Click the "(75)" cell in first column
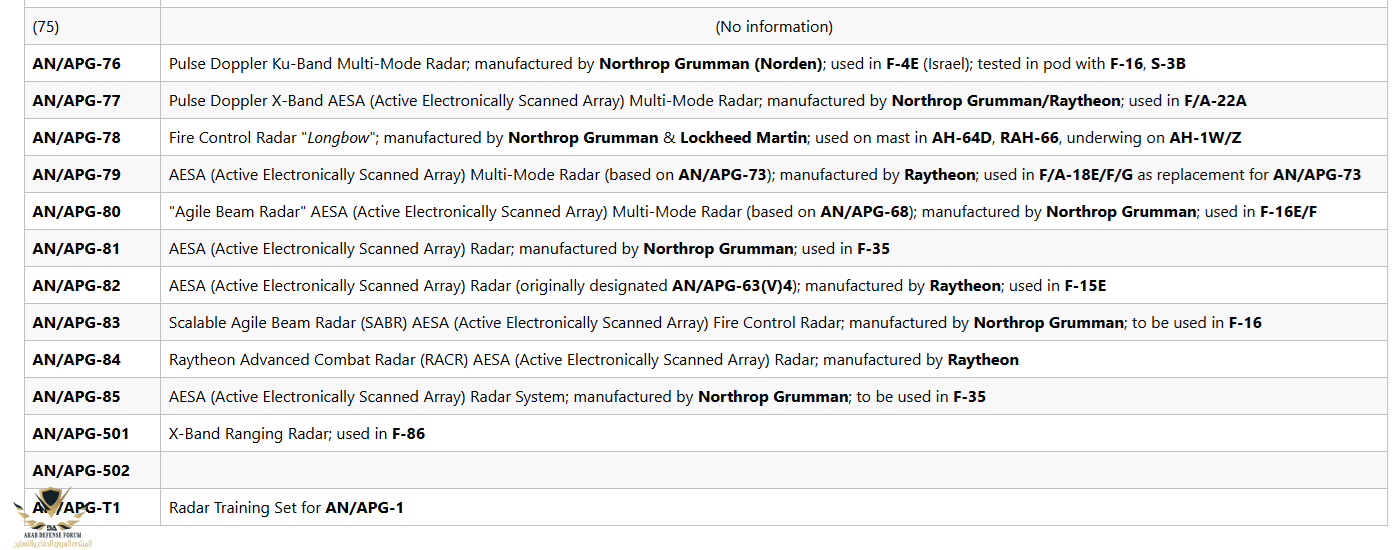Image resolution: width=1398 pixels, height=550 pixels. click(46, 27)
